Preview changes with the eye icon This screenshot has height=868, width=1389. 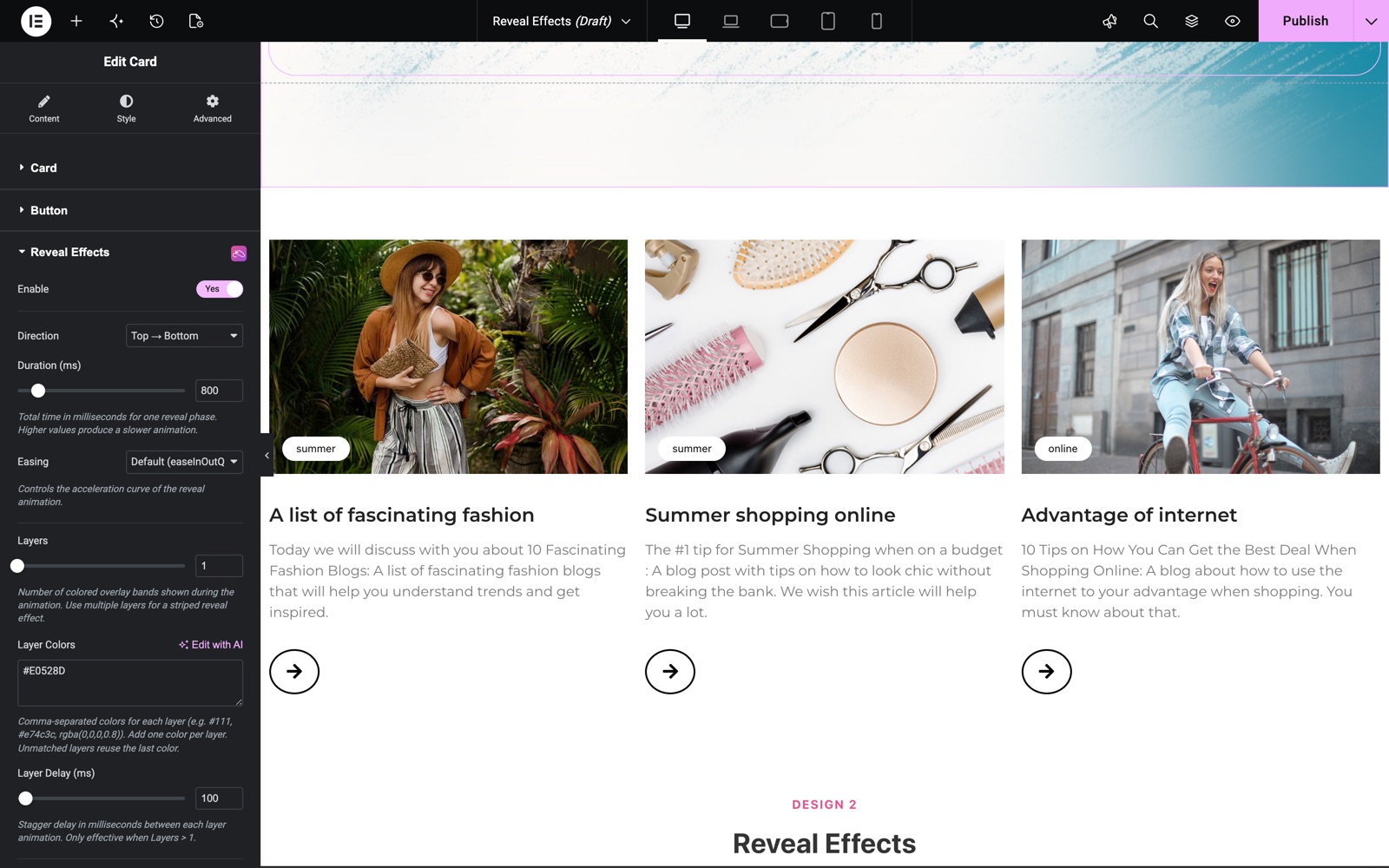coord(1232,21)
